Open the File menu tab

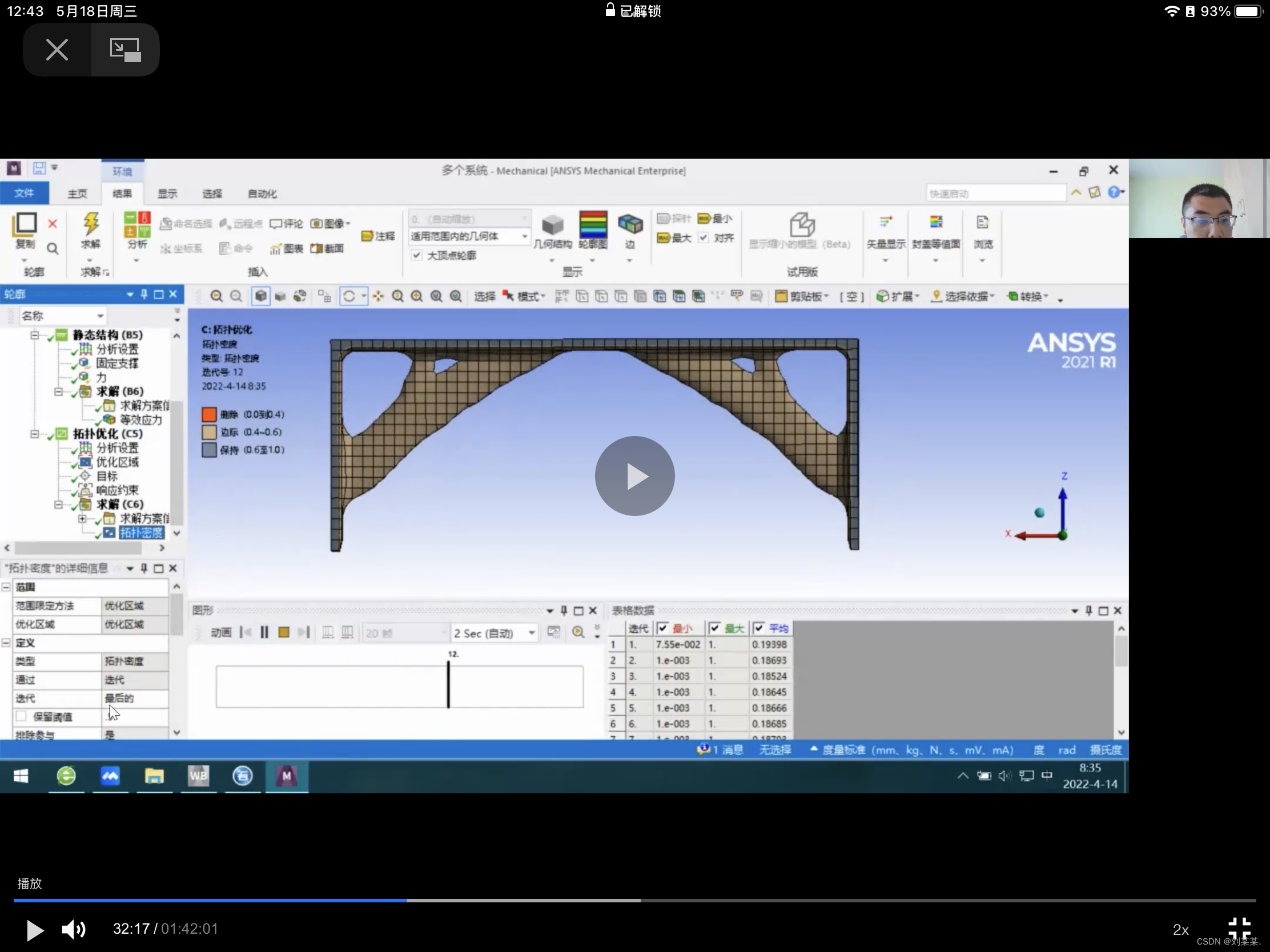24,193
